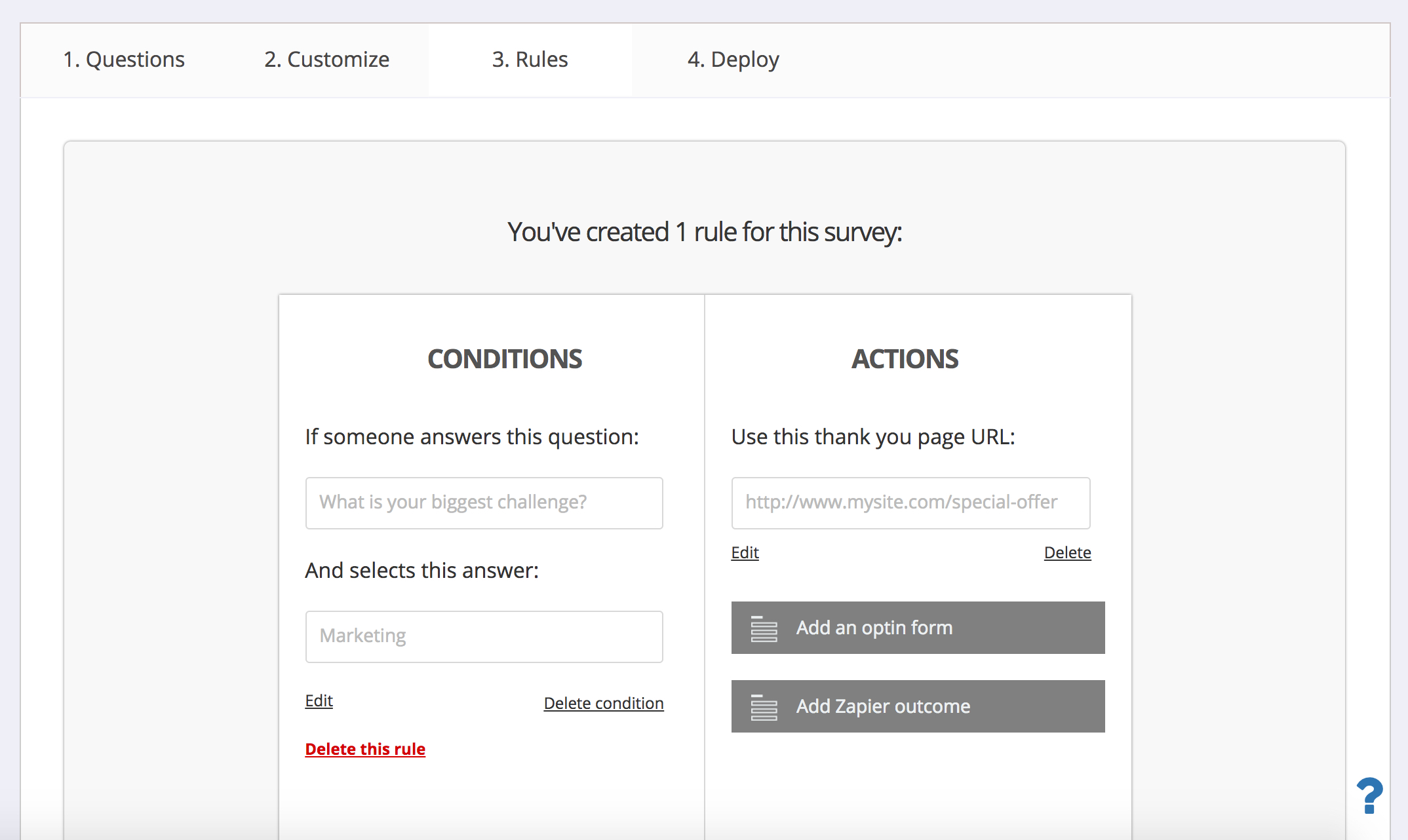Click the list icon beside Add Zapier outcome
Viewport: 1408px width, 840px height.
764,707
